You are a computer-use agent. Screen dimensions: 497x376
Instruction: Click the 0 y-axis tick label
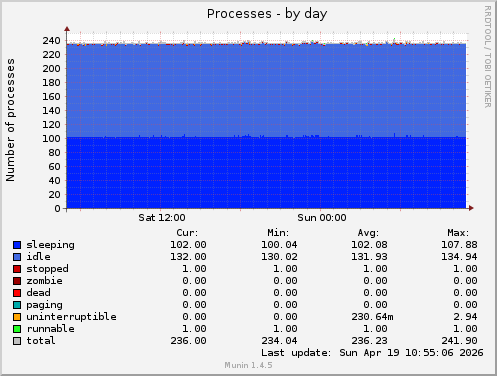tap(58, 209)
